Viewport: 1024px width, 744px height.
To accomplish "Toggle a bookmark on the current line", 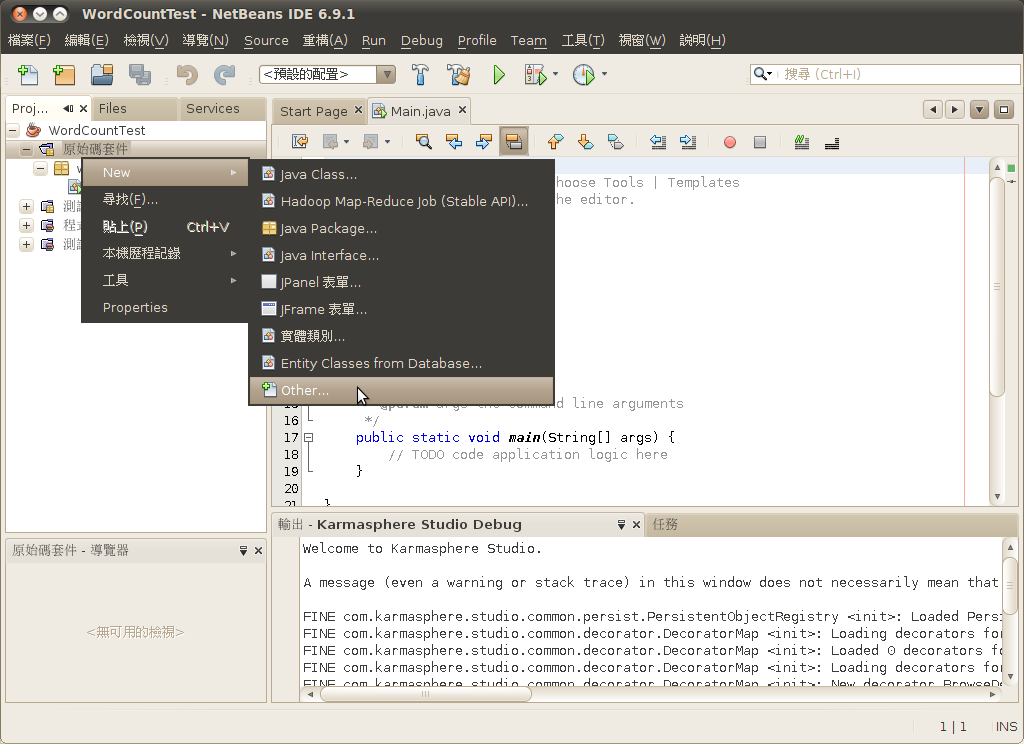I will tap(615, 141).
